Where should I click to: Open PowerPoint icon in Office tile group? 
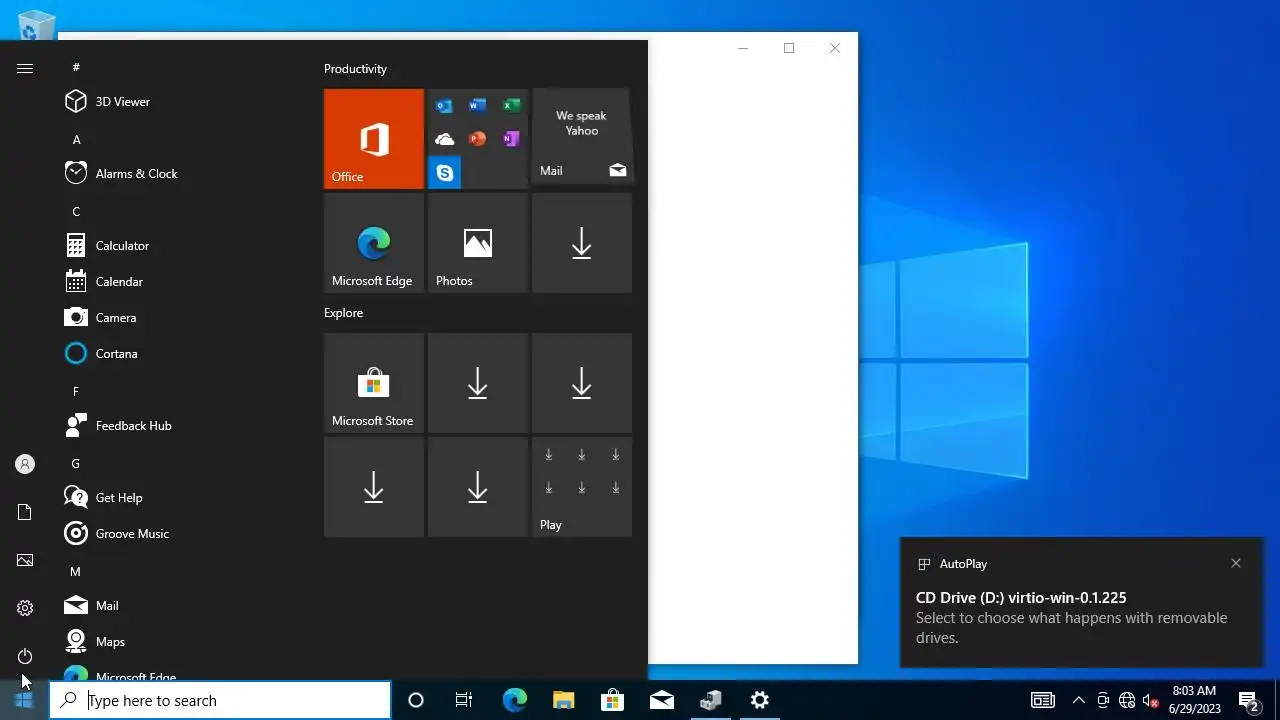click(x=478, y=139)
